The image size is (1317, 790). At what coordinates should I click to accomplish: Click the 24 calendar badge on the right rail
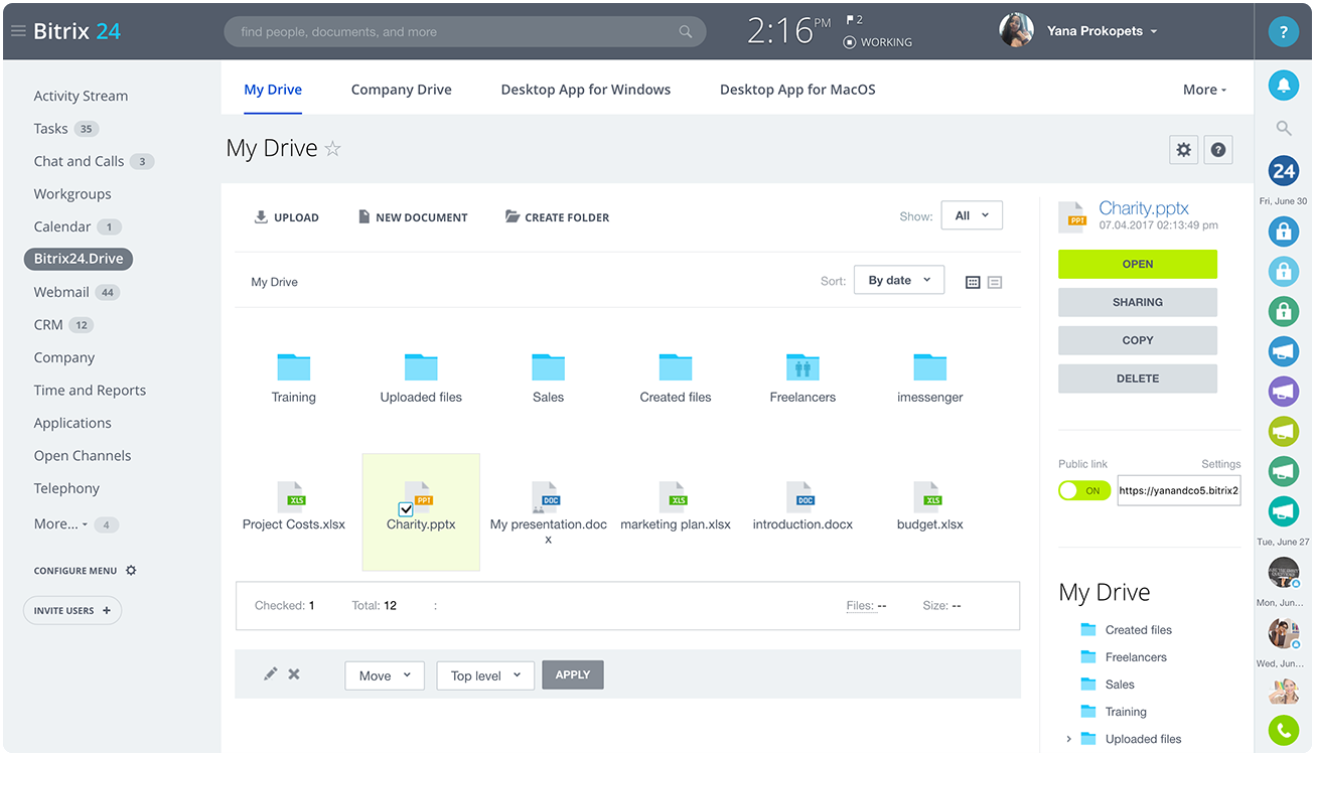point(1283,170)
